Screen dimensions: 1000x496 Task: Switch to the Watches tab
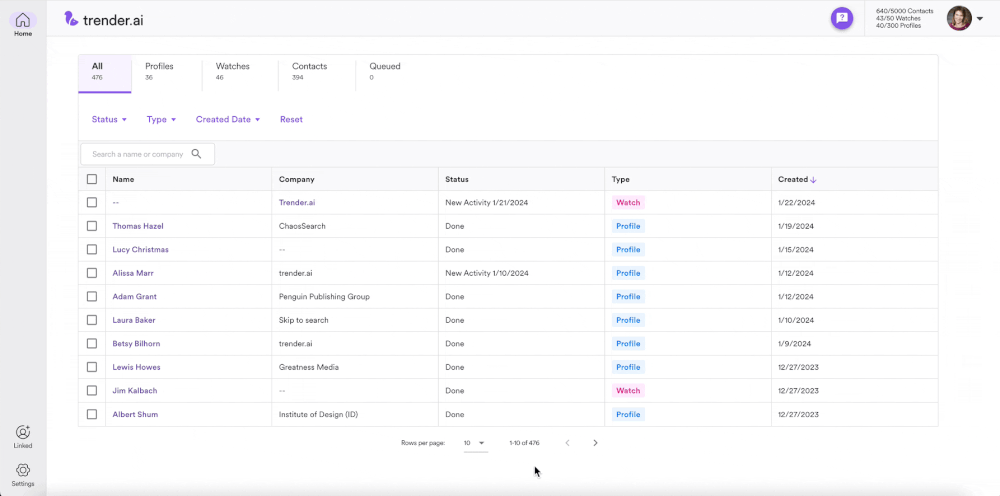(233, 71)
